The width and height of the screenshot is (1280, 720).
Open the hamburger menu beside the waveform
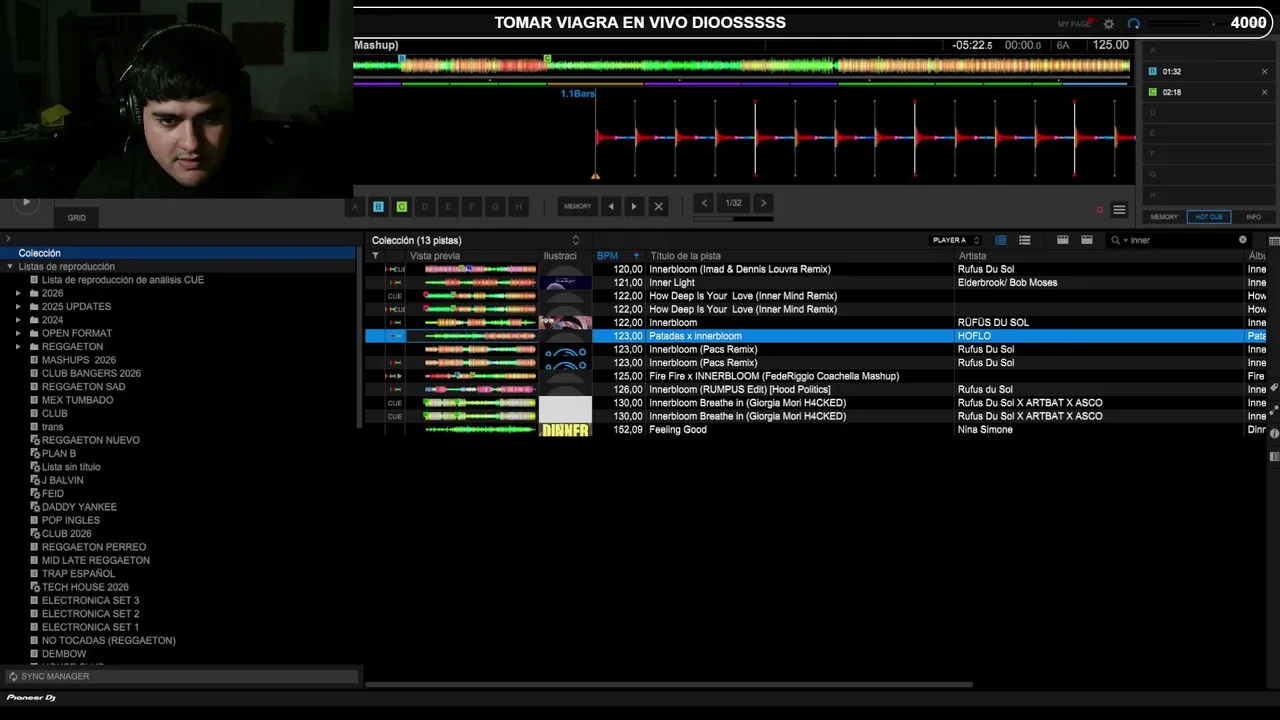pyautogui.click(x=1119, y=210)
